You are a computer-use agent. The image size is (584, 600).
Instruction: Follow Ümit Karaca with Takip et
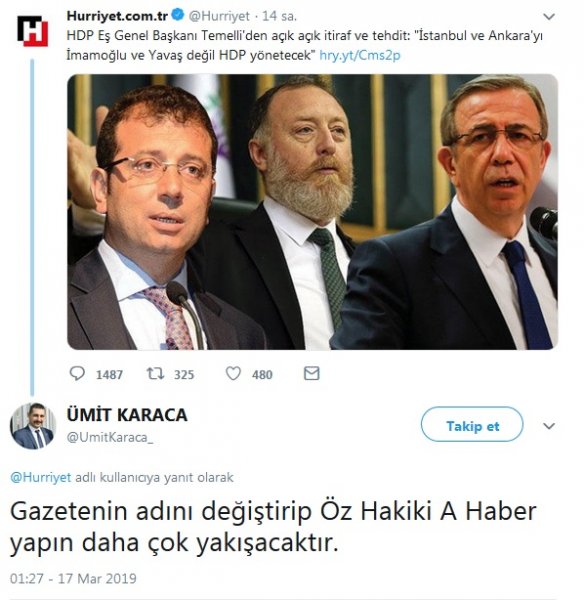coord(472,424)
